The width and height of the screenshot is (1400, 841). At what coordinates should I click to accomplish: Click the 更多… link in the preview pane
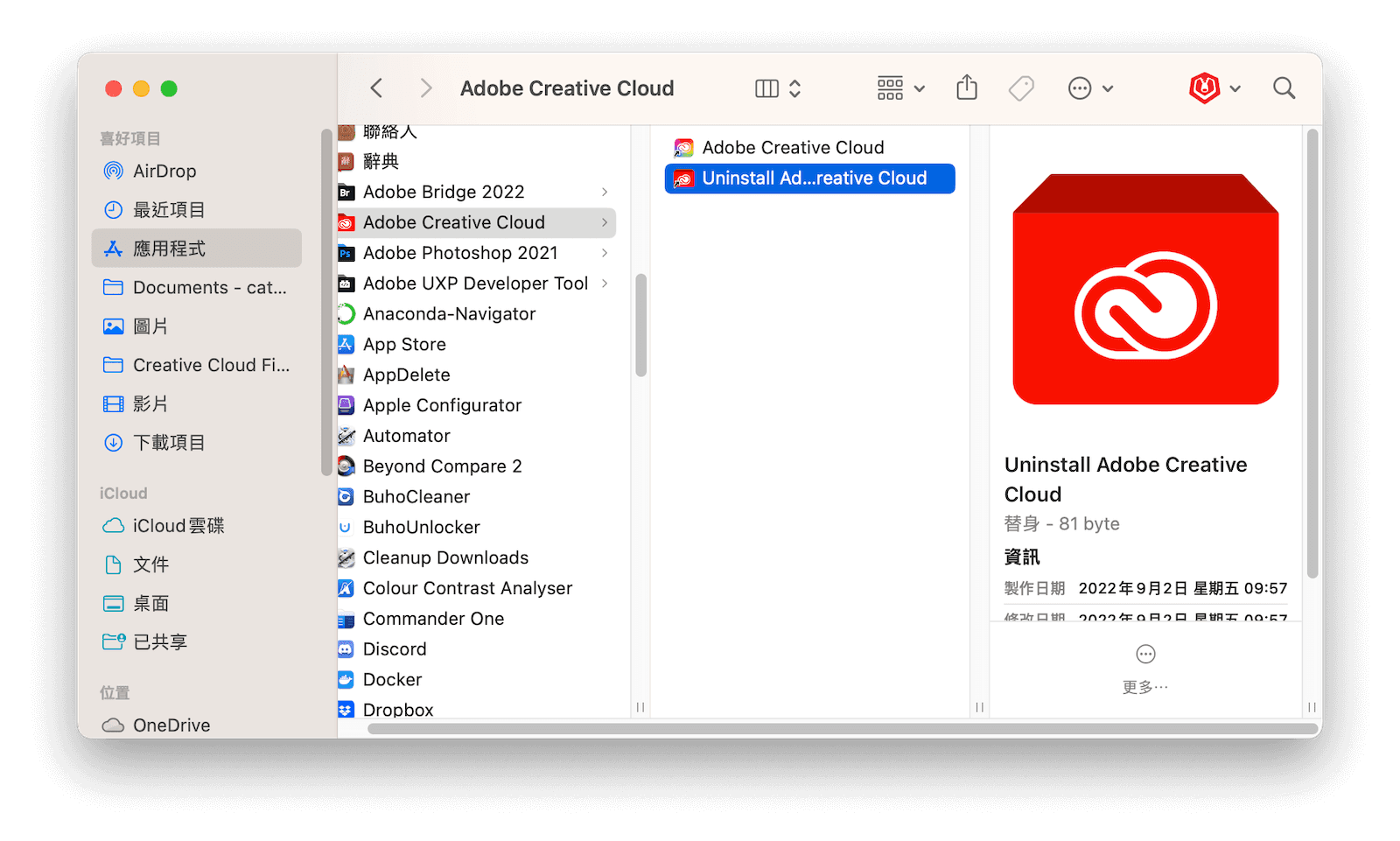[1144, 686]
